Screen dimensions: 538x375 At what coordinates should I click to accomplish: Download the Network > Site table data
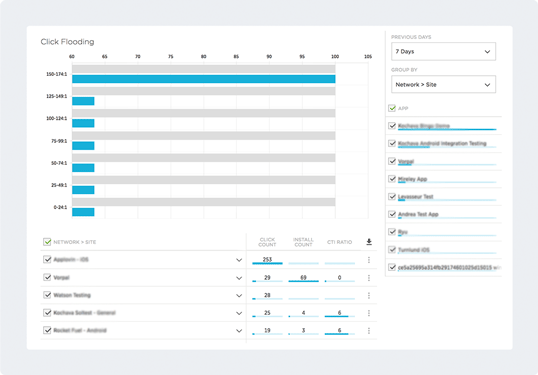click(x=369, y=242)
